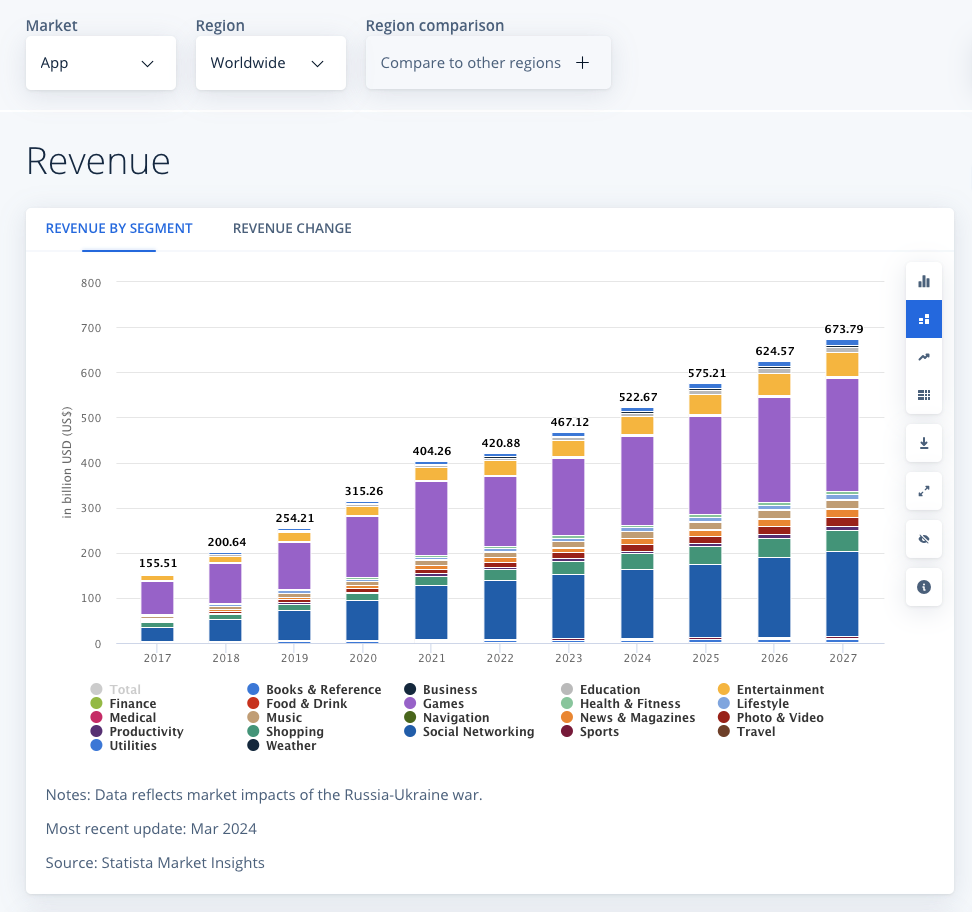The height and width of the screenshot is (912, 972).
Task: Click Compare to other regions button
Action: coord(471,63)
